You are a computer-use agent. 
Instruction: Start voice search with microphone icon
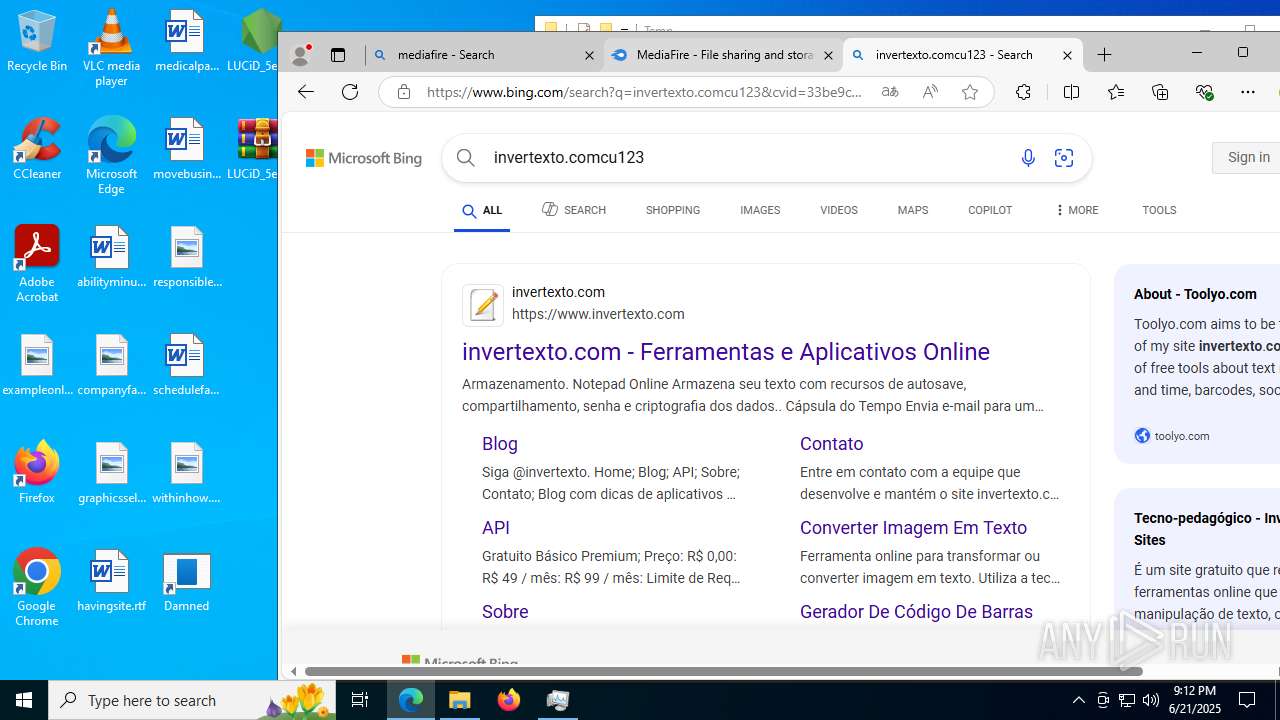point(1028,158)
